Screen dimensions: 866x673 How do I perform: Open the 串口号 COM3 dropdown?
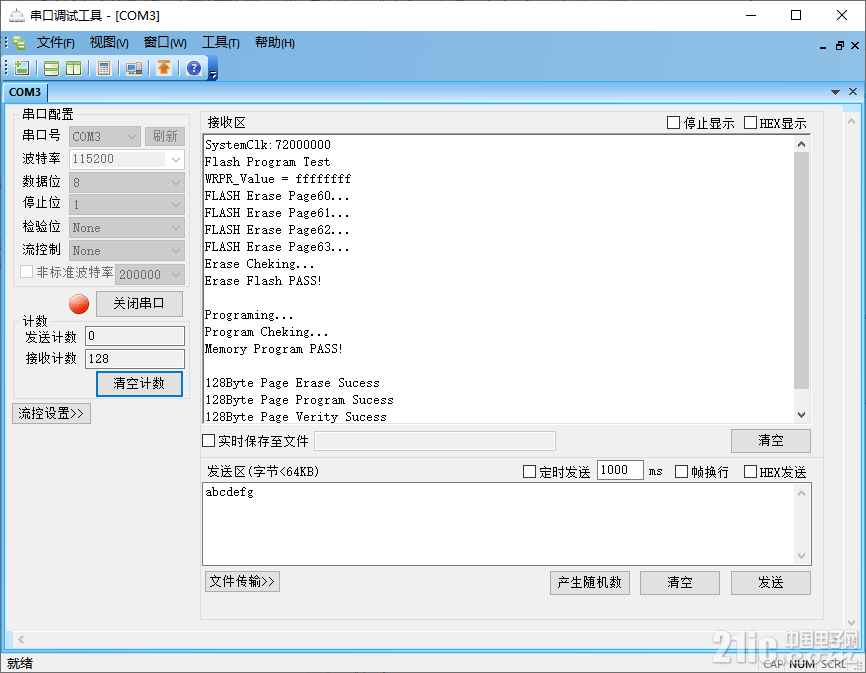point(105,136)
